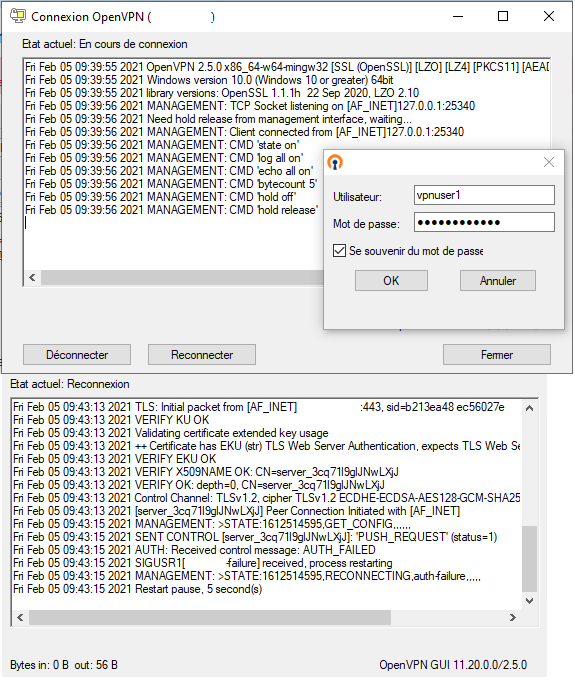
Task: Click the Reconnecter button
Action: tap(202, 355)
